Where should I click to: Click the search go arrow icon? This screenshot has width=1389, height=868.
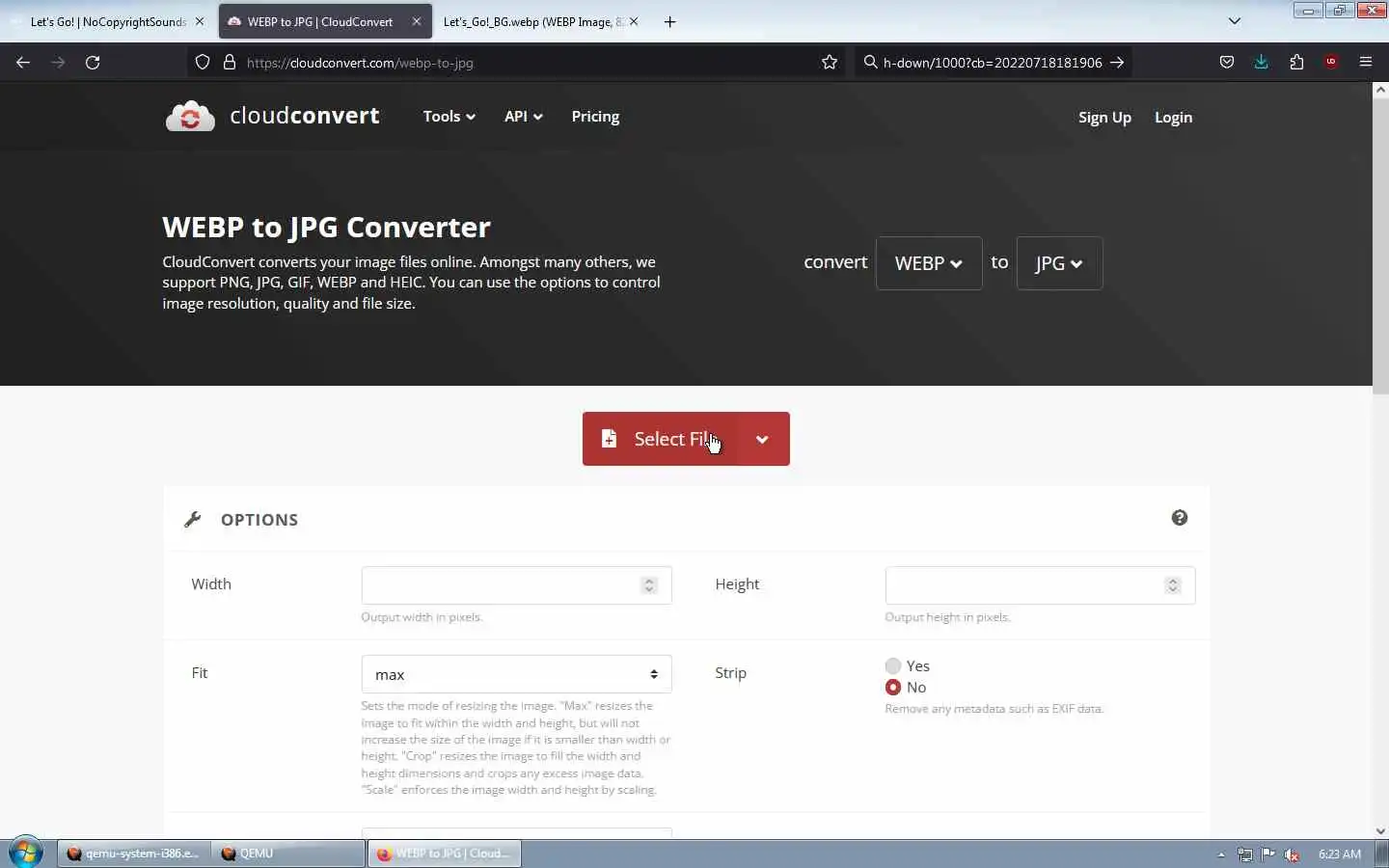click(x=1117, y=63)
